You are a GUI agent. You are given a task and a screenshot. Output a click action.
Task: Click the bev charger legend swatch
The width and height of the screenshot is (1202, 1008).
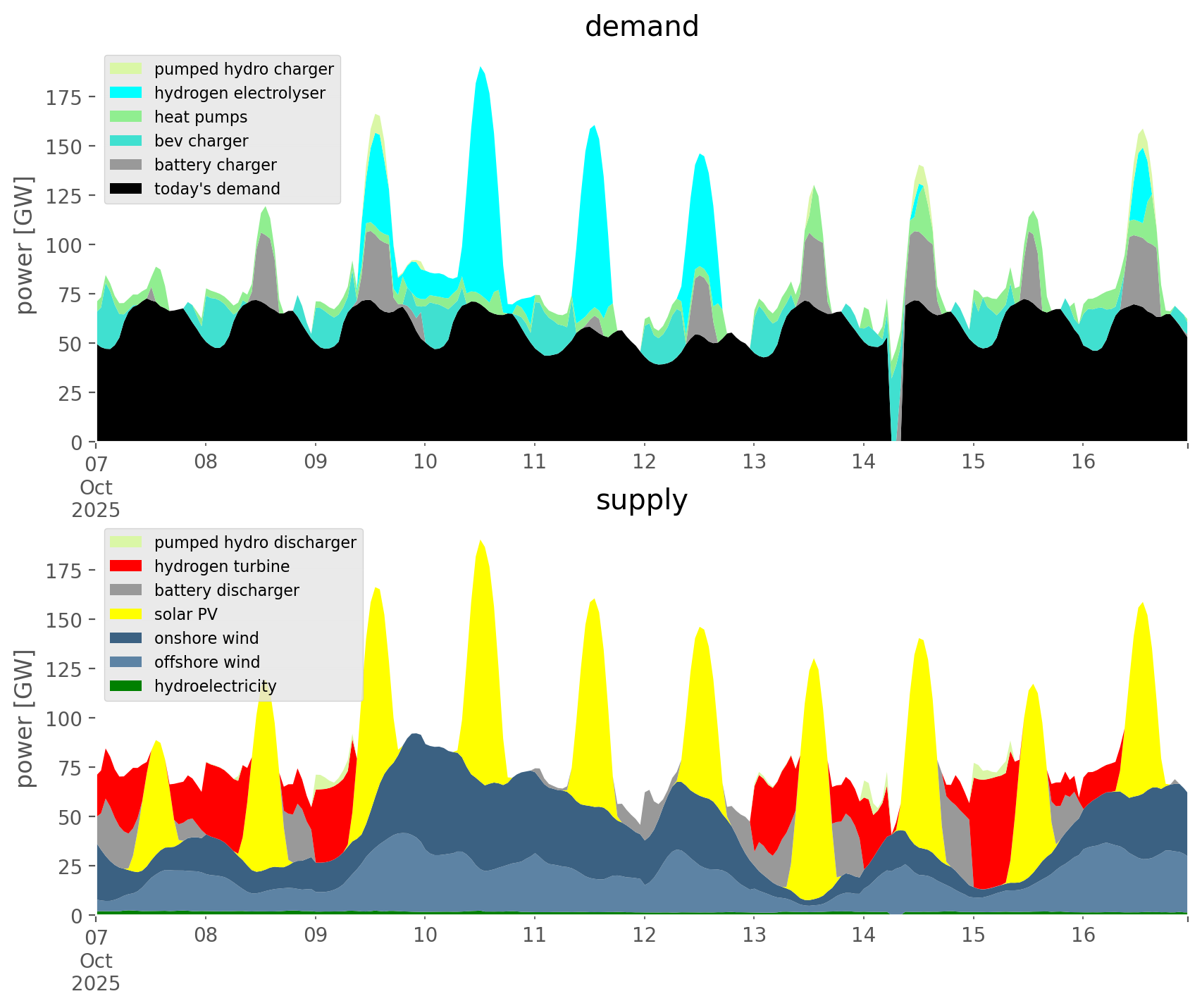coord(127,141)
